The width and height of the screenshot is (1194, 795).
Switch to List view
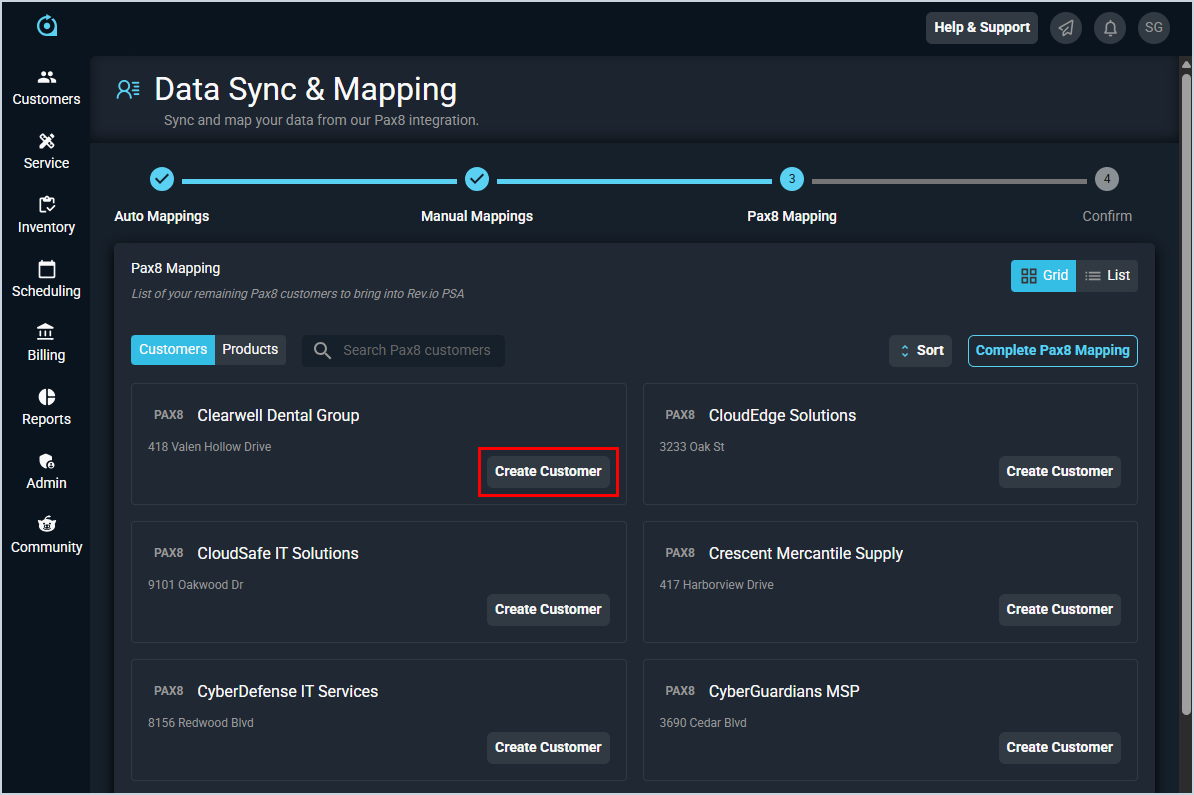point(1107,276)
